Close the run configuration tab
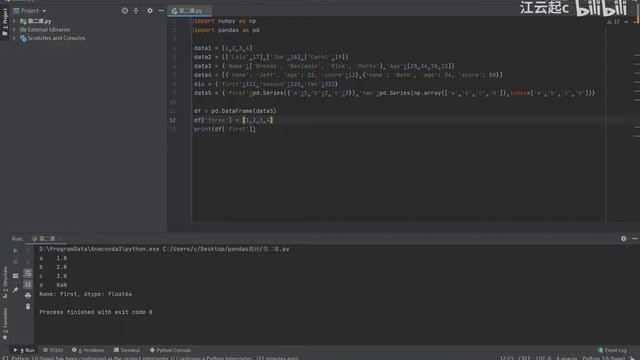 tap(60, 238)
